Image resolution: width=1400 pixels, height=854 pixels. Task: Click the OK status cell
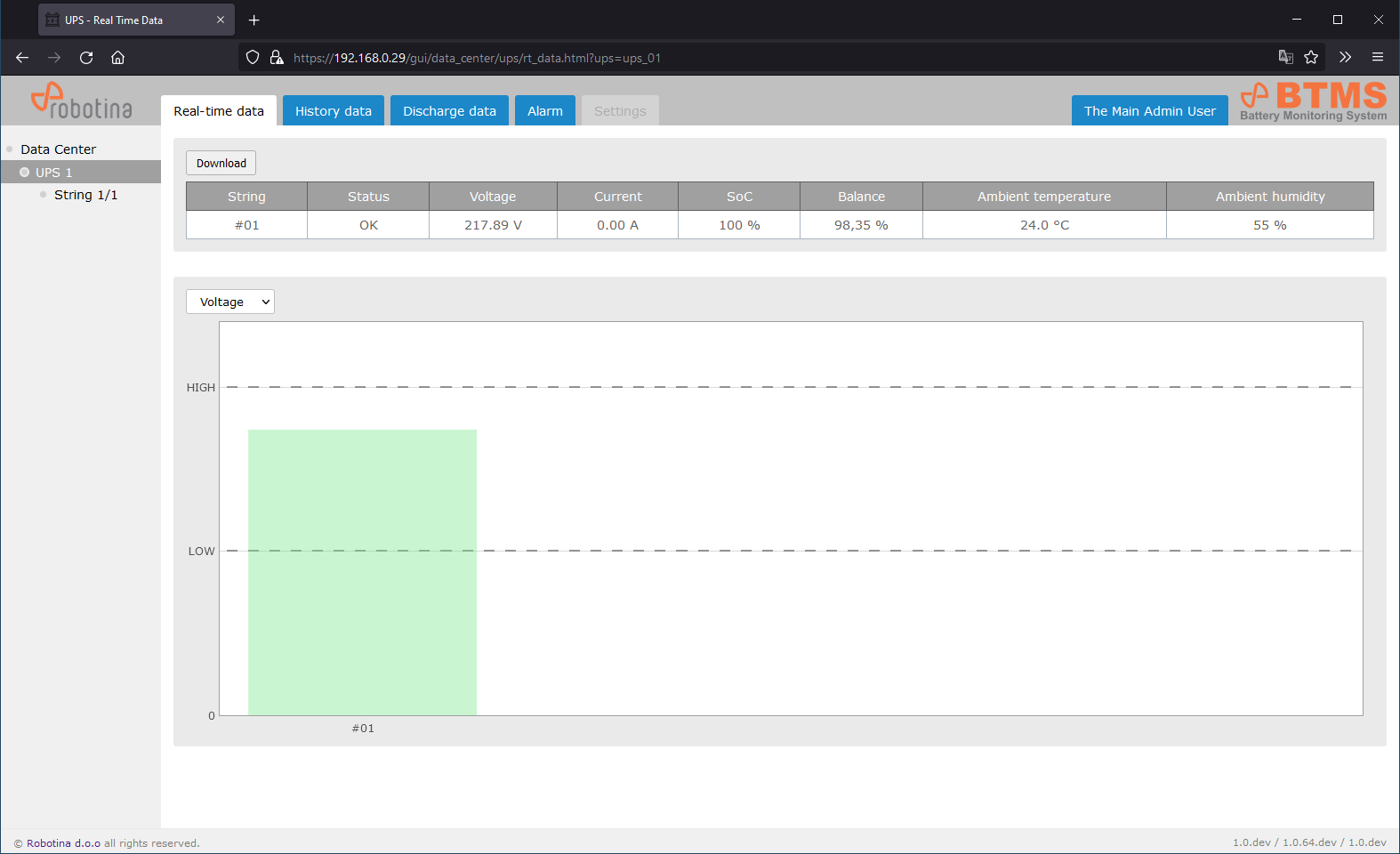(368, 225)
